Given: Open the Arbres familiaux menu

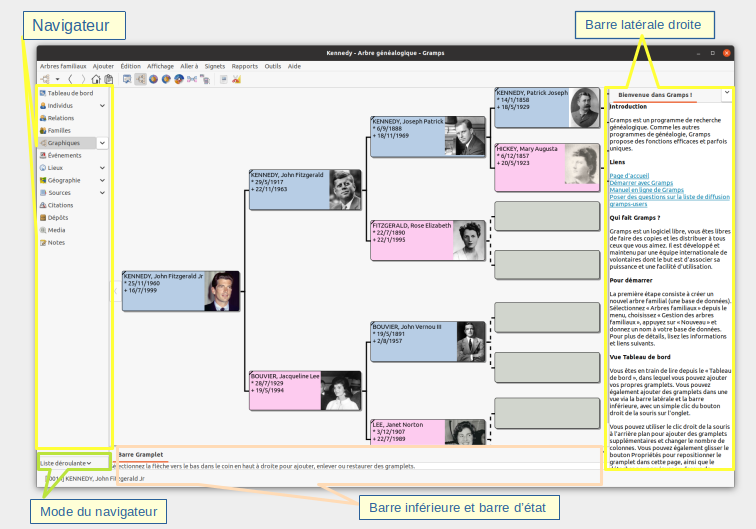Looking at the screenshot, I should [x=63, y=67].
